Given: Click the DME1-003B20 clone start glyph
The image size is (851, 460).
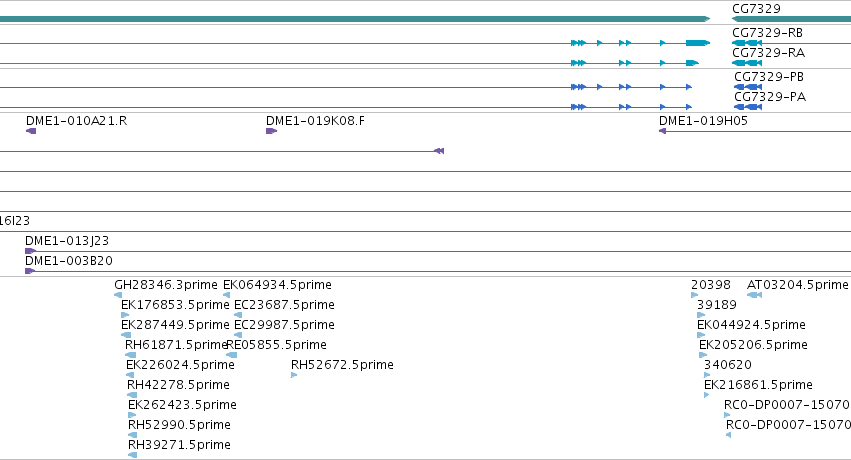Looking at the screenshot, I should (30, 271).
